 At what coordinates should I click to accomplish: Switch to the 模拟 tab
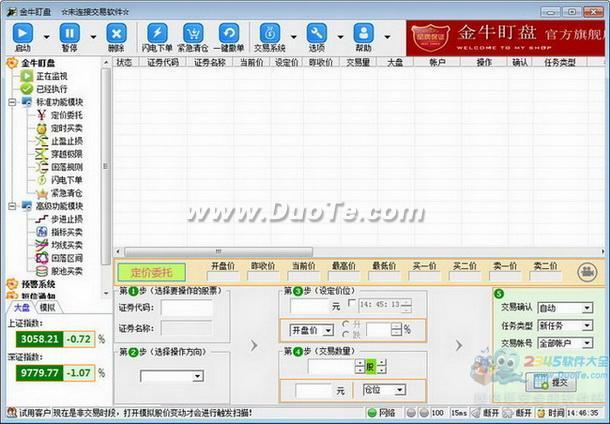coord(47,307)
